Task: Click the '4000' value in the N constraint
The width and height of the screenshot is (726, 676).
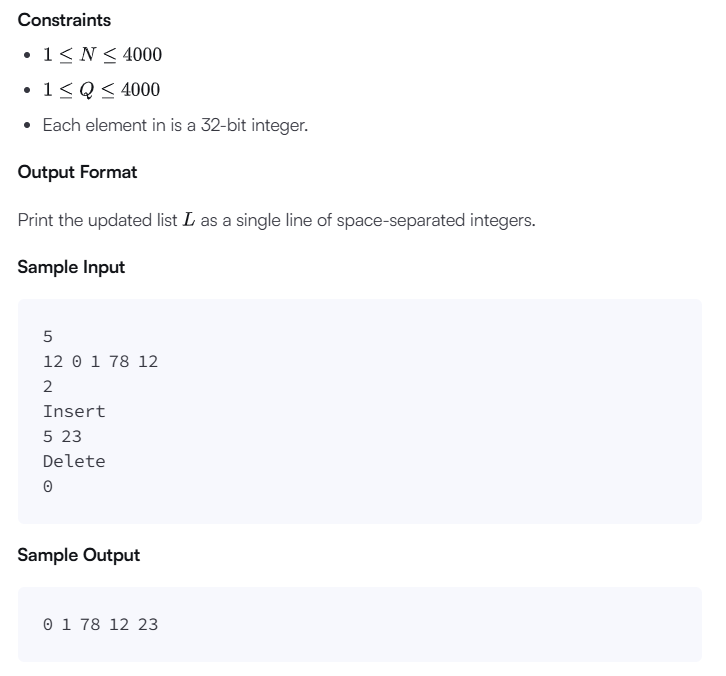Action: coord(142,55)
